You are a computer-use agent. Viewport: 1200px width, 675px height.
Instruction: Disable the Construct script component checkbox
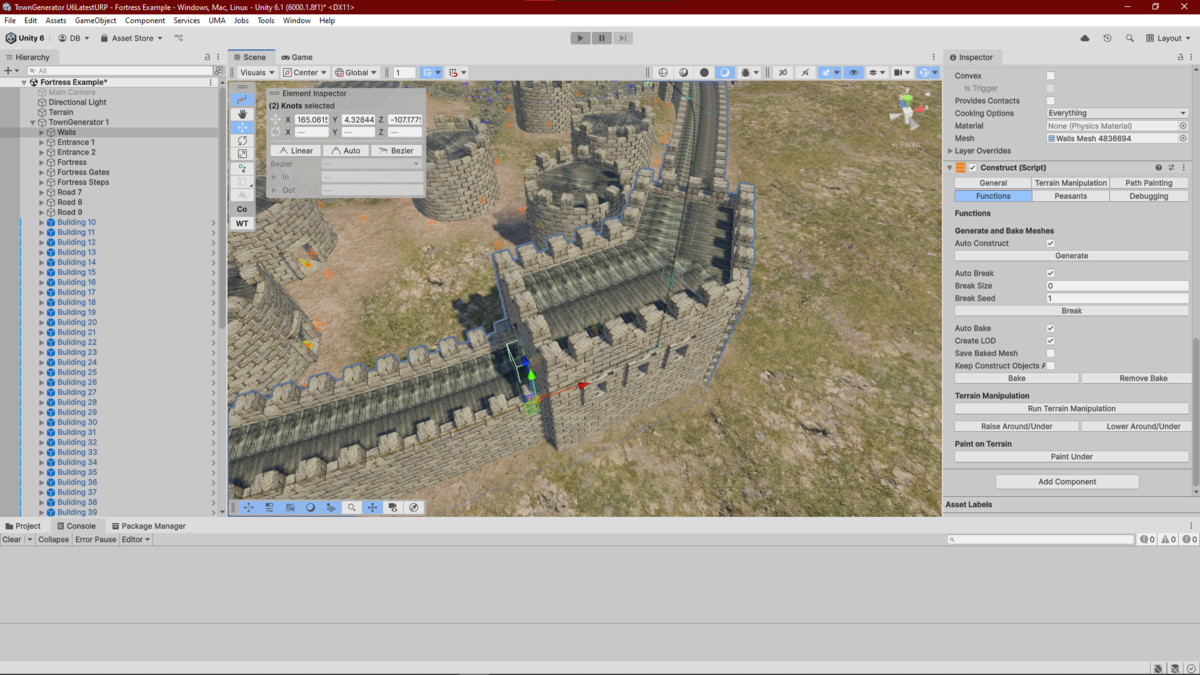(973, 168)
